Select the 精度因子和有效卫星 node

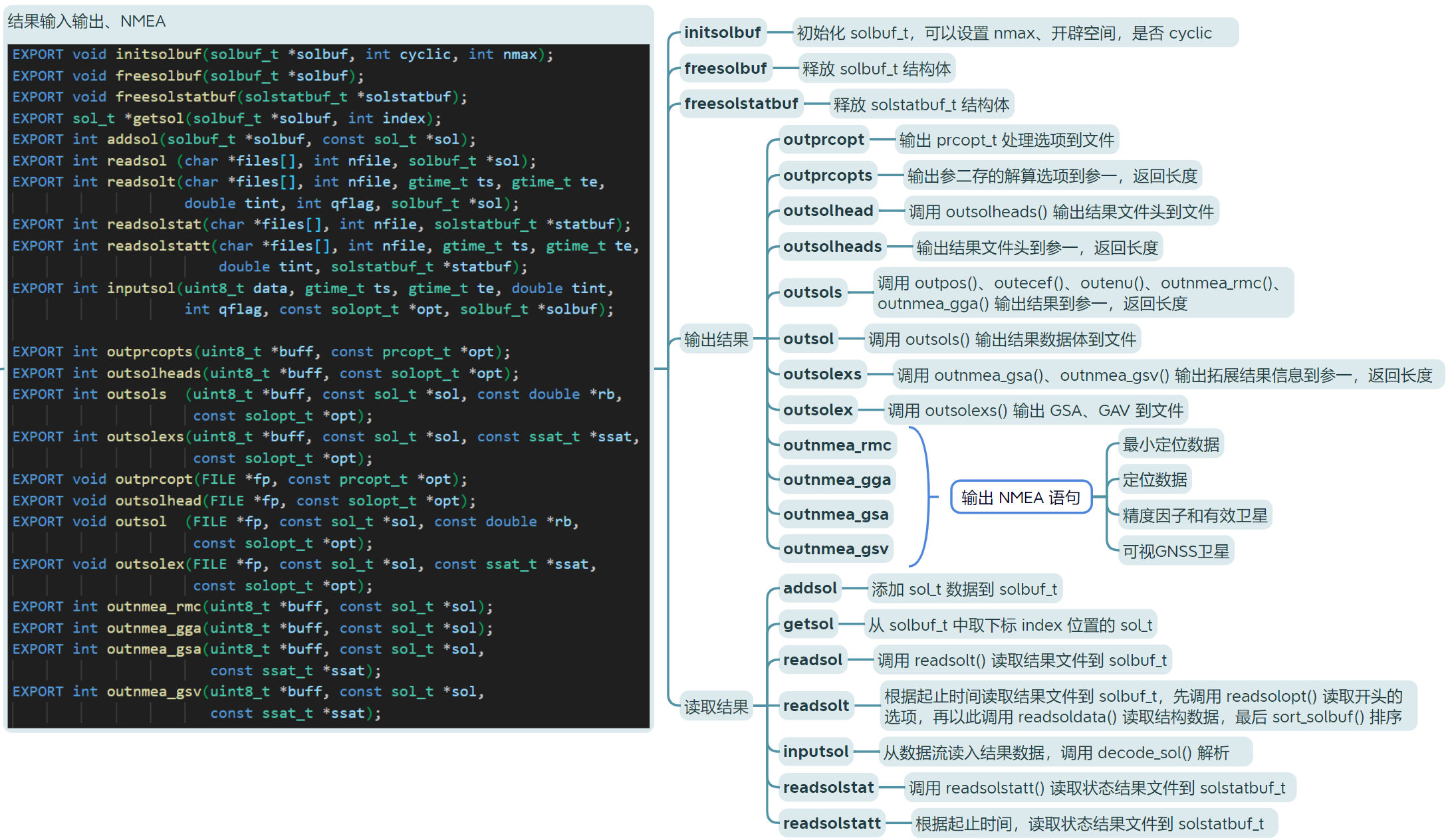pyautogui.click(x=1195, y=515)
